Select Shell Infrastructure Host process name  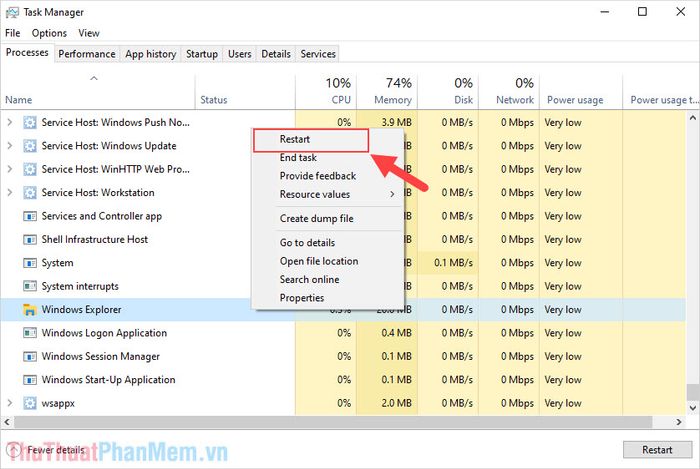pyautogui.click(x=95, y=240)
